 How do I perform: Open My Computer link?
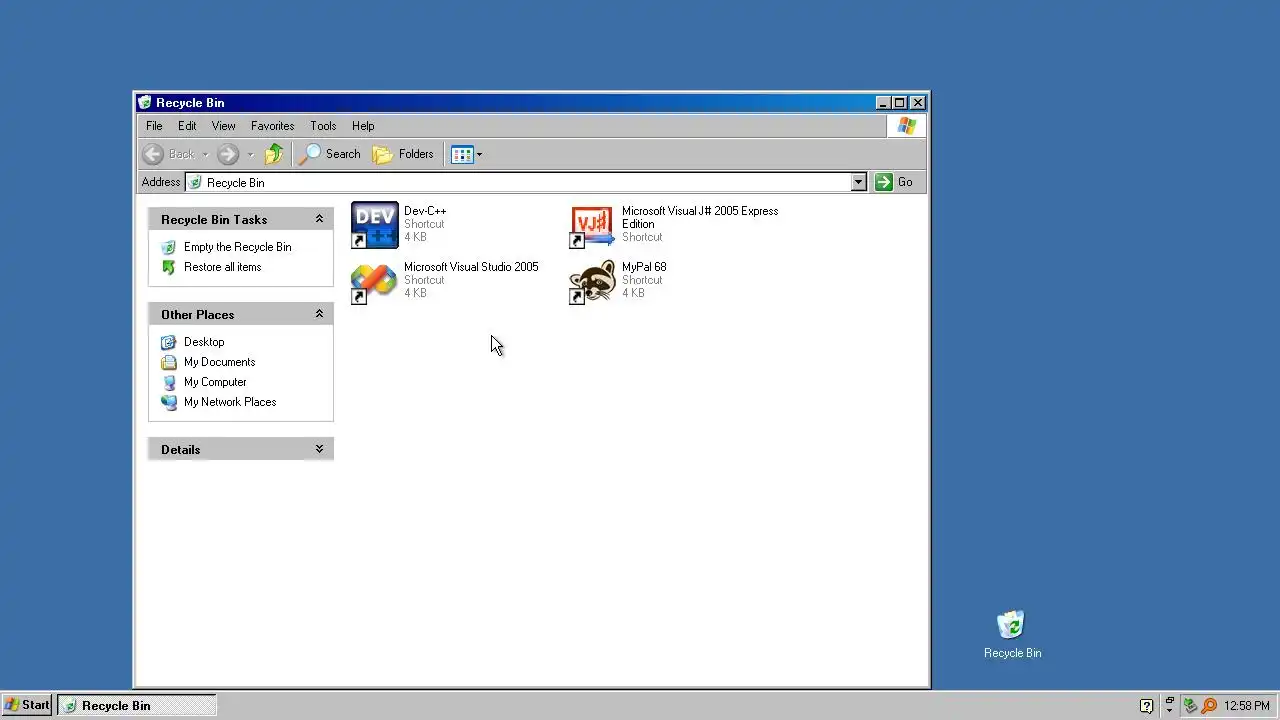pos(215,382)
